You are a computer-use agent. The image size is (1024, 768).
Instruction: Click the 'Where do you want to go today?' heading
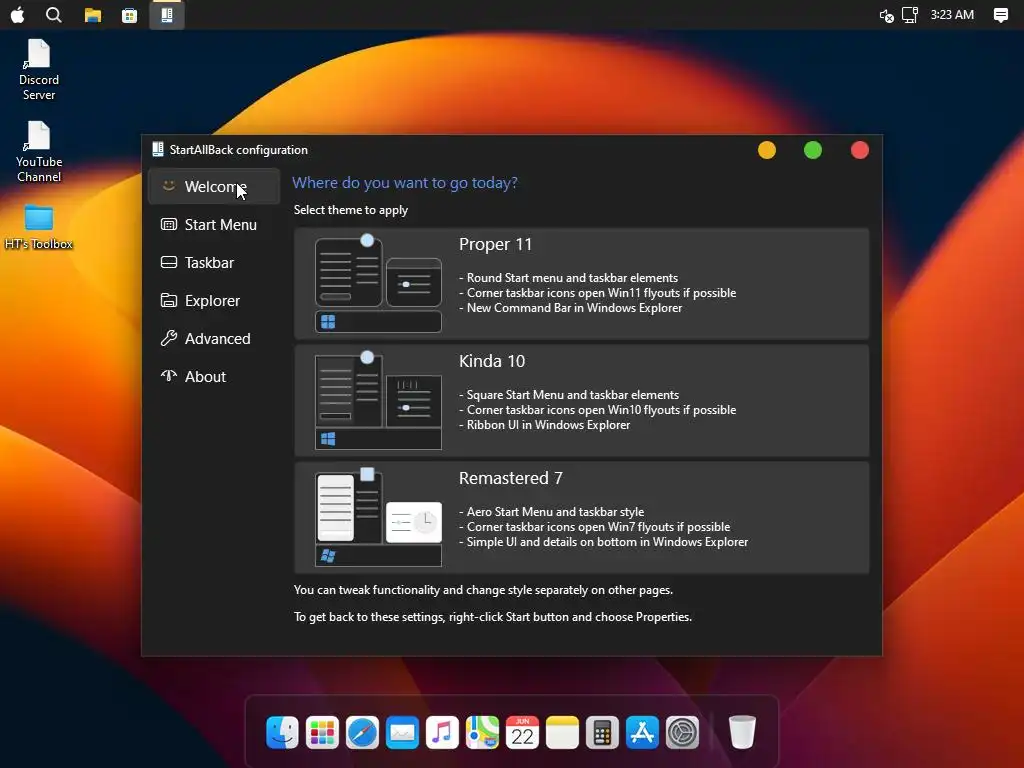(405, 183)
